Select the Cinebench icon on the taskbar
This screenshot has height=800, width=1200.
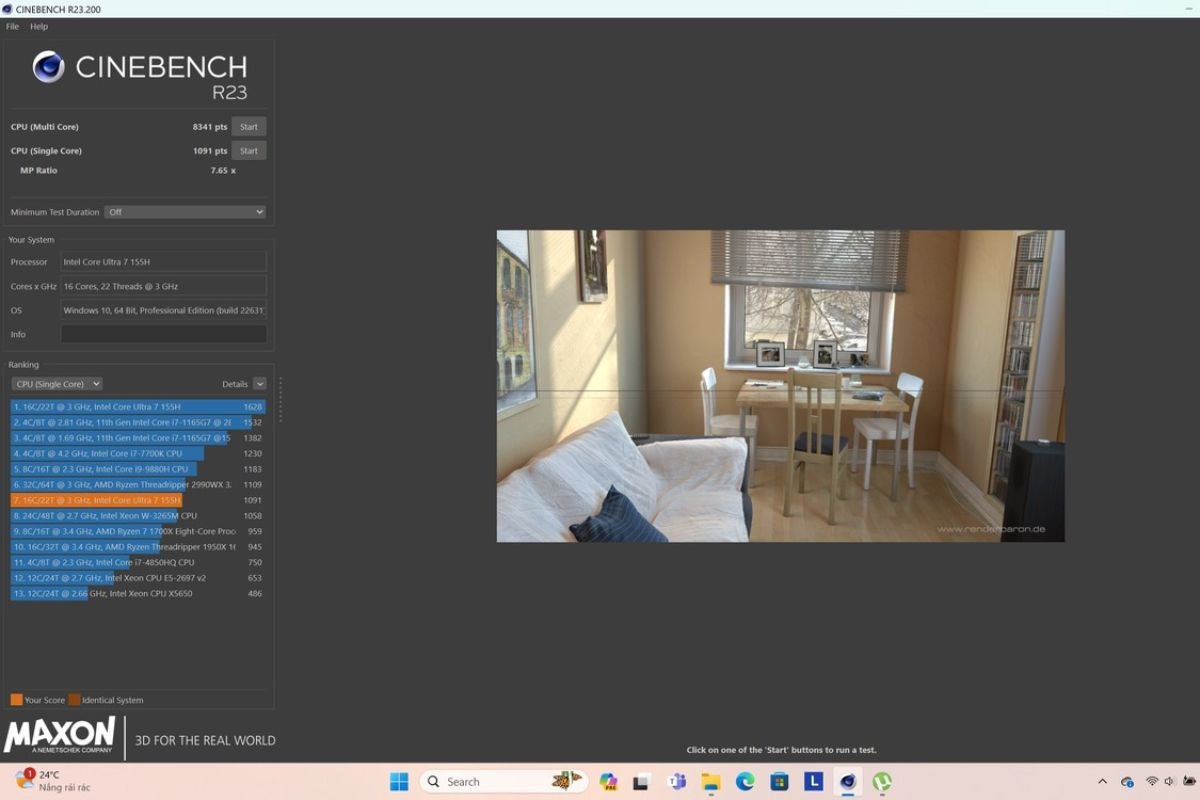coord(847,780)
